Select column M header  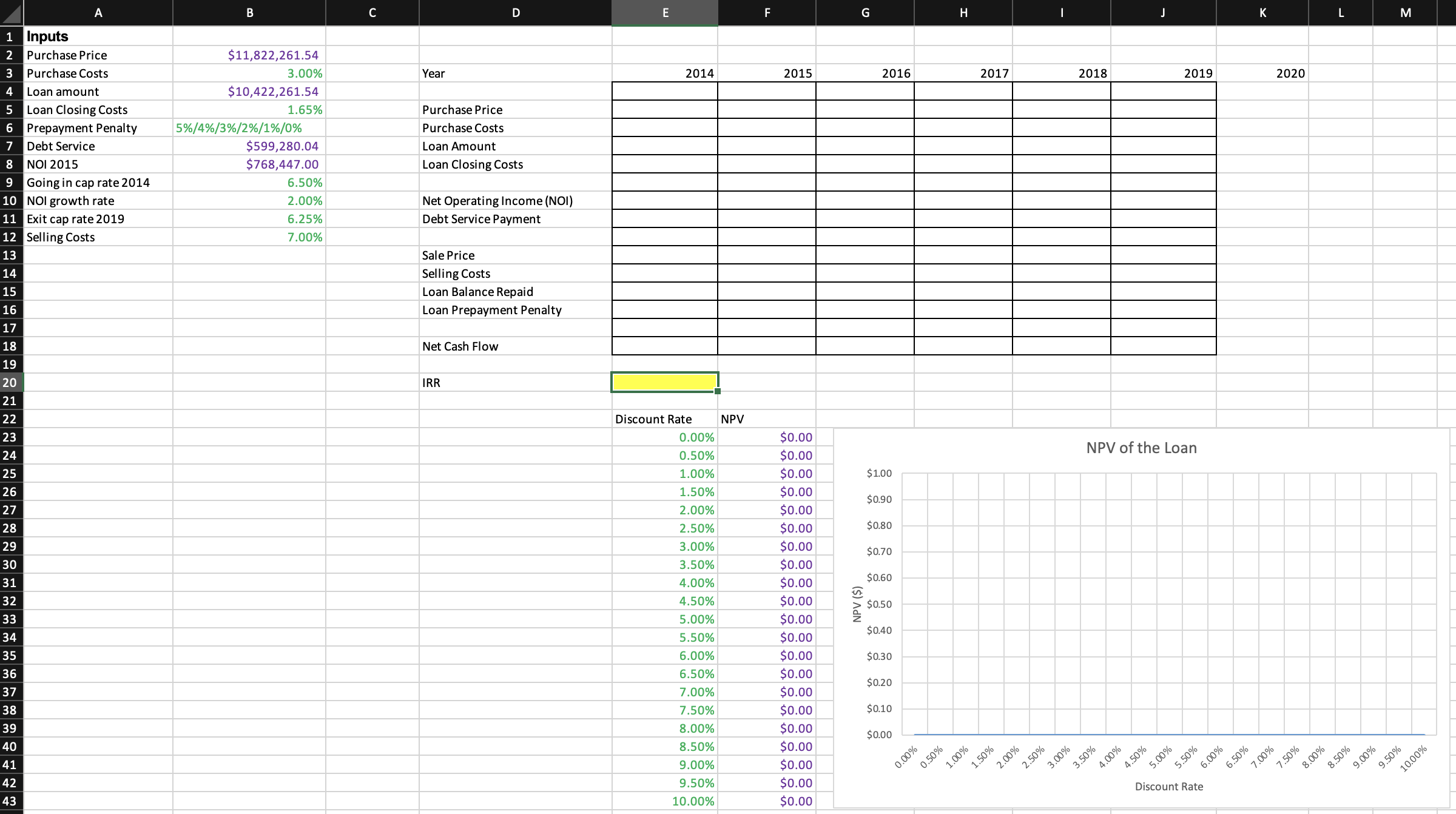pos(1405,12)
